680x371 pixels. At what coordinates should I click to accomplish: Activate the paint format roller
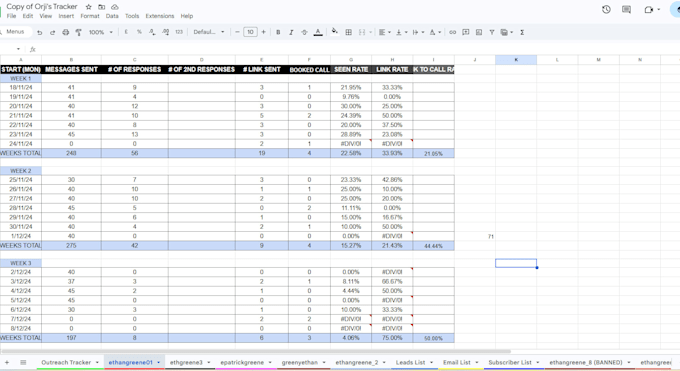click(x=78, y=32)
